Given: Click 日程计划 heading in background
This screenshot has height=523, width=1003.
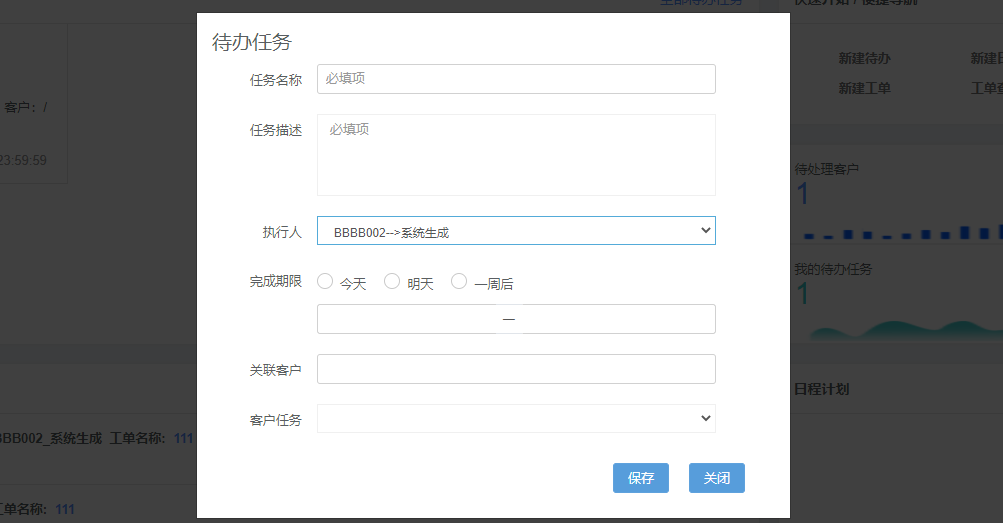Looking at the screenshot, I should click(821, 389).
